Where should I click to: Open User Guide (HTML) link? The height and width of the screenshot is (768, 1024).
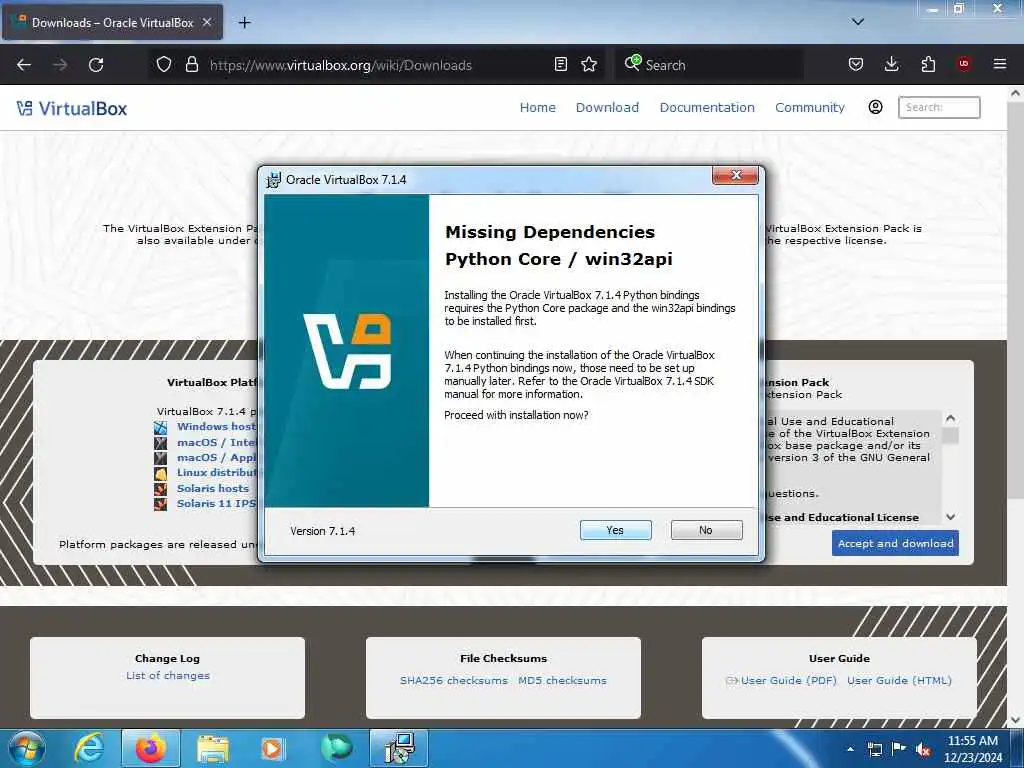899,680
